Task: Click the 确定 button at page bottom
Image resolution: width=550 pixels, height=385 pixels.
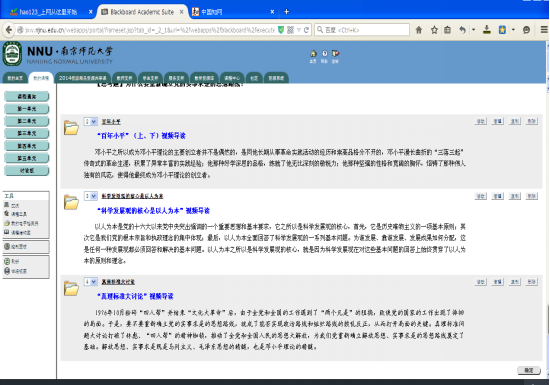Action: [x=529, y=370]
